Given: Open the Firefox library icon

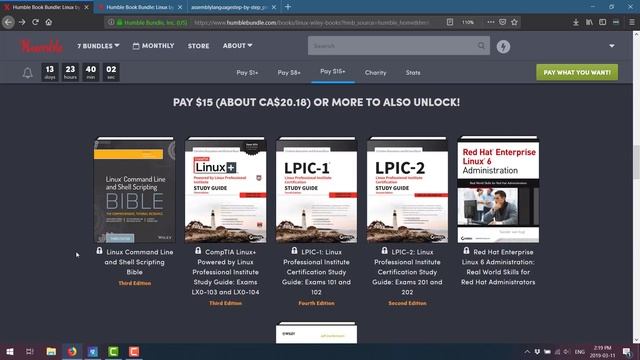Looking at the screenshot, I should tap(589, 22).
